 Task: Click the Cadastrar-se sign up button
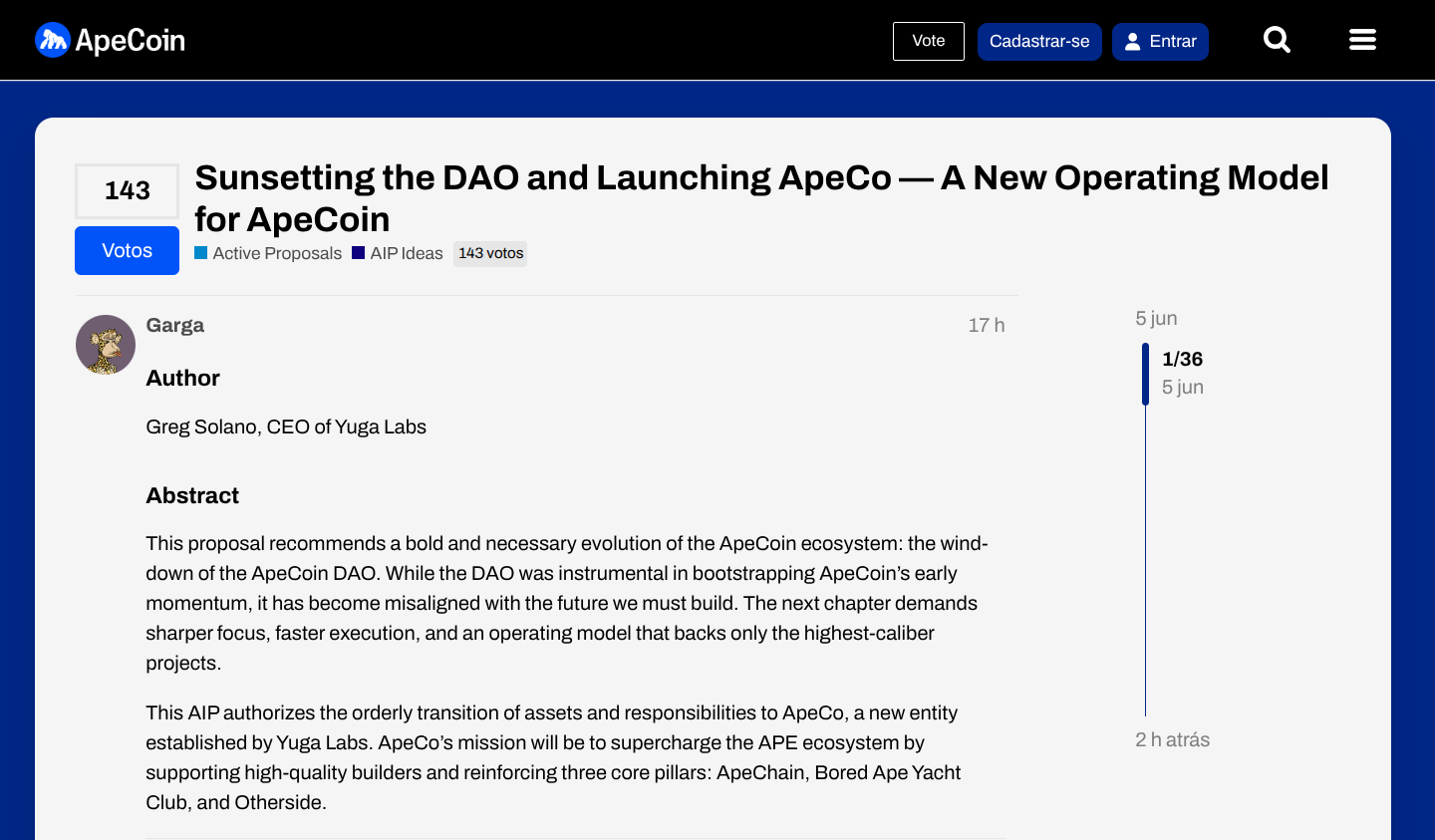click(x=1039, y=42)
